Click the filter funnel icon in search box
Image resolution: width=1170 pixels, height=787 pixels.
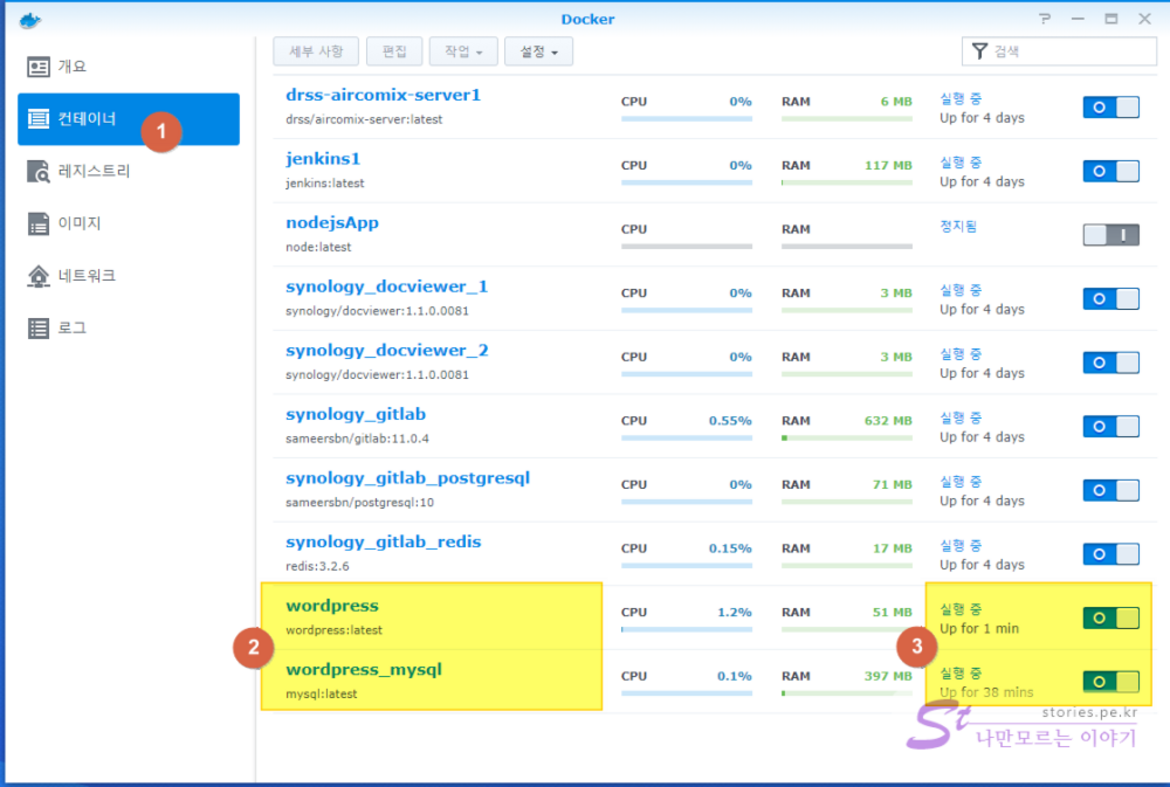[x=979, y=51]
